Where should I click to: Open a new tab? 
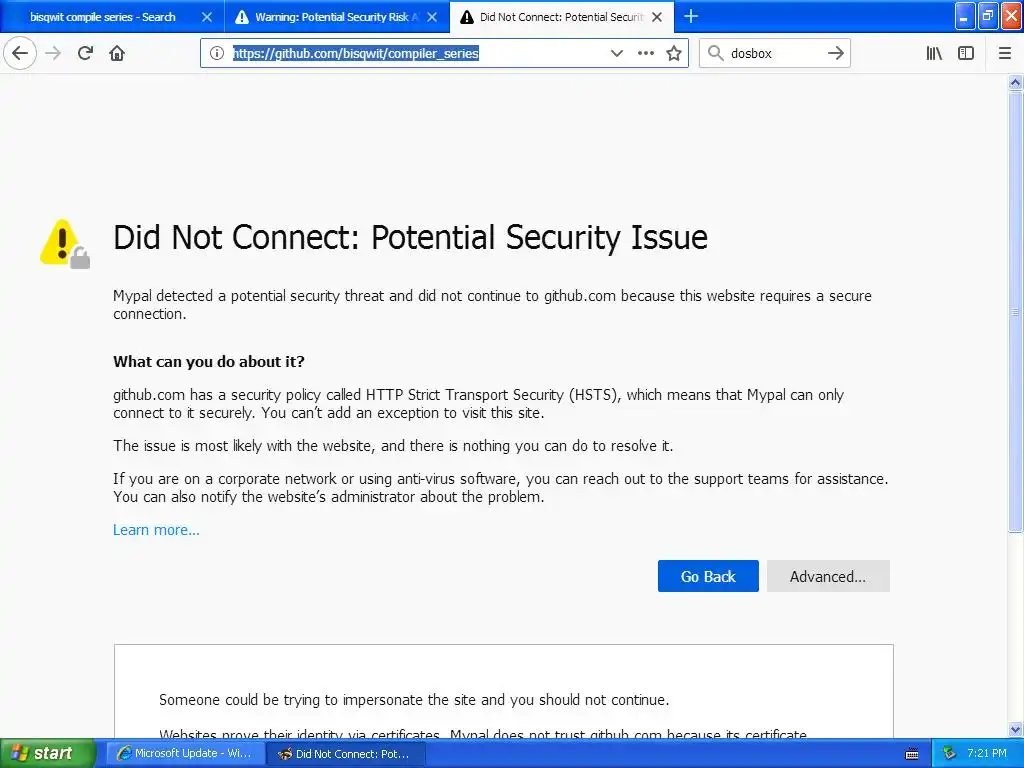pos(691,16)
